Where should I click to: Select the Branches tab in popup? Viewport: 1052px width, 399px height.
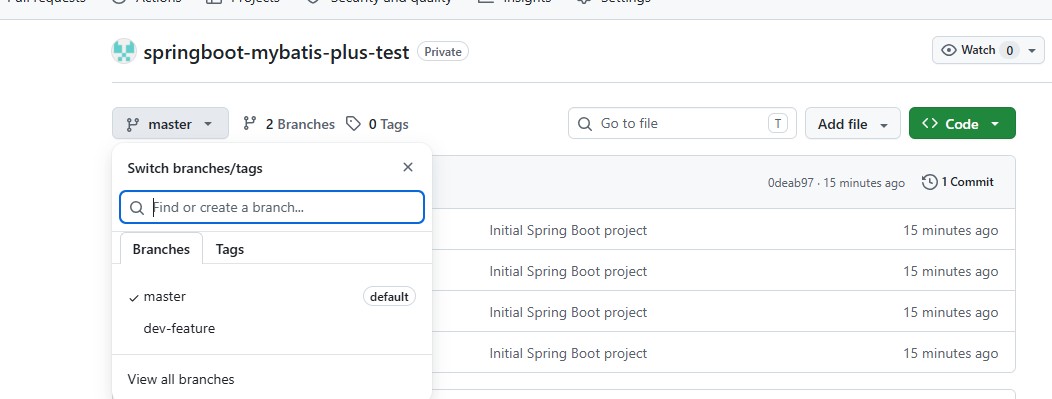pyautogui.click(x=161, y=249)
